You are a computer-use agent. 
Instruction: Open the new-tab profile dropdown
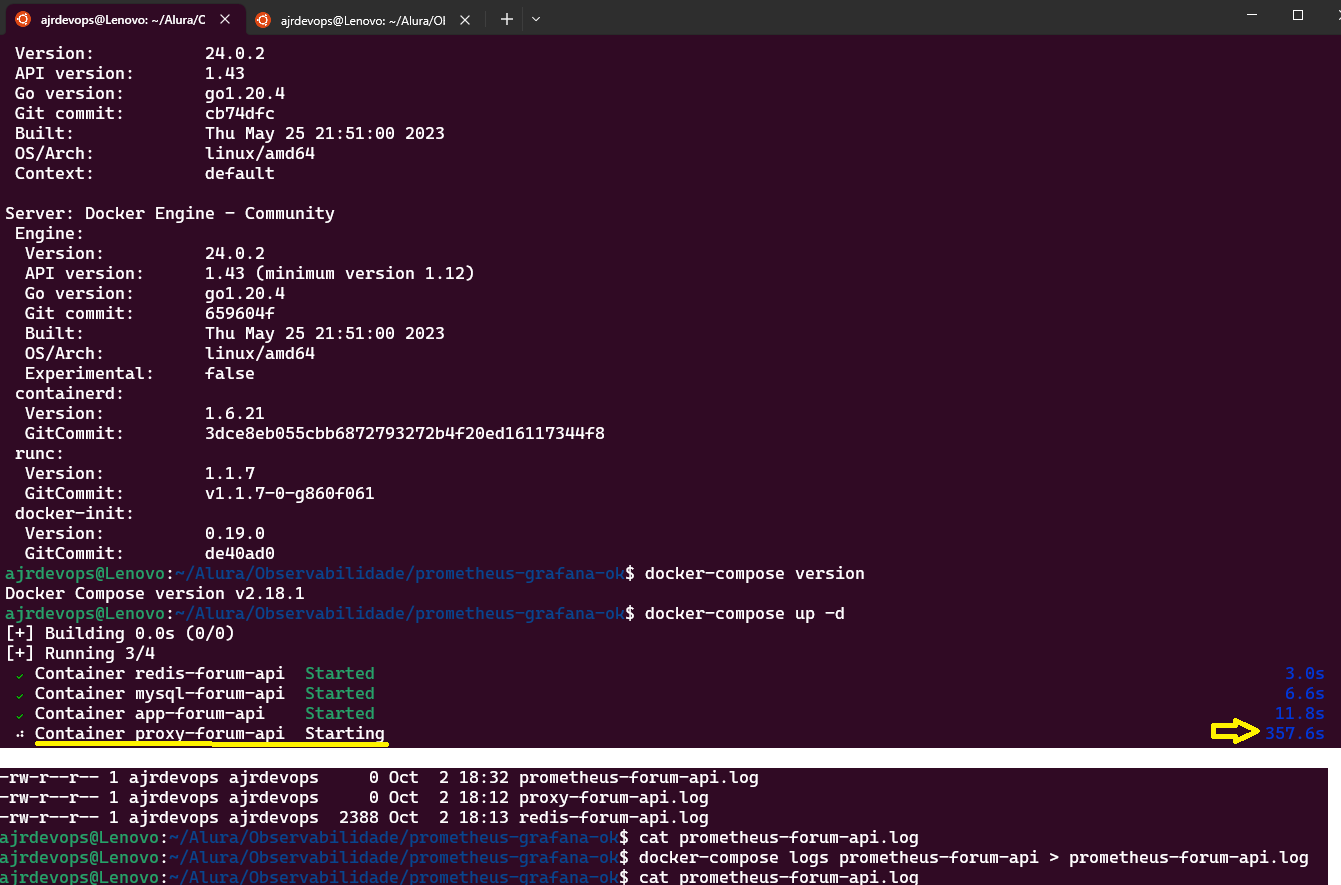536,19
